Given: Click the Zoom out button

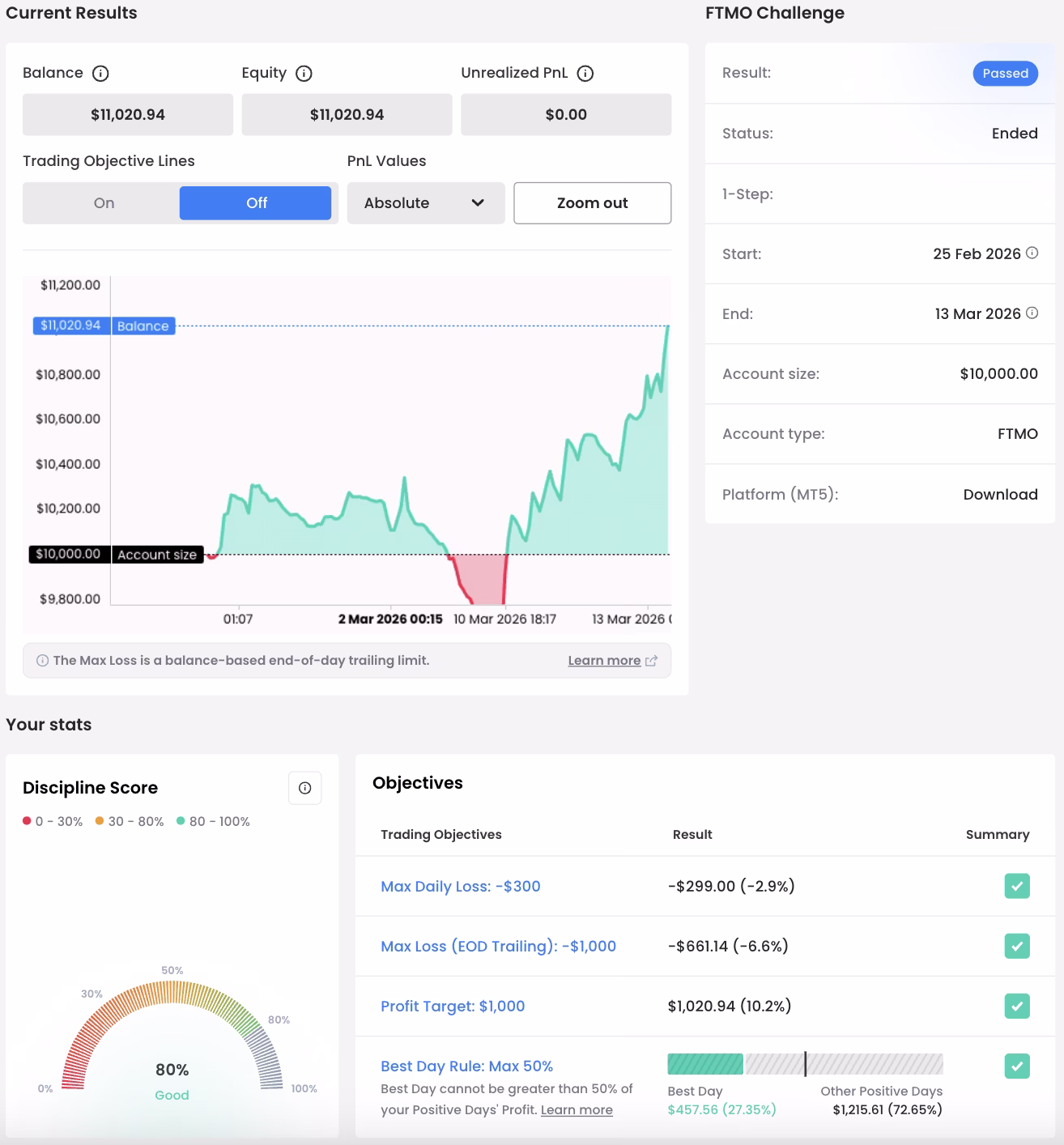Looking at the screenshot, I should (x=593, y=203).
